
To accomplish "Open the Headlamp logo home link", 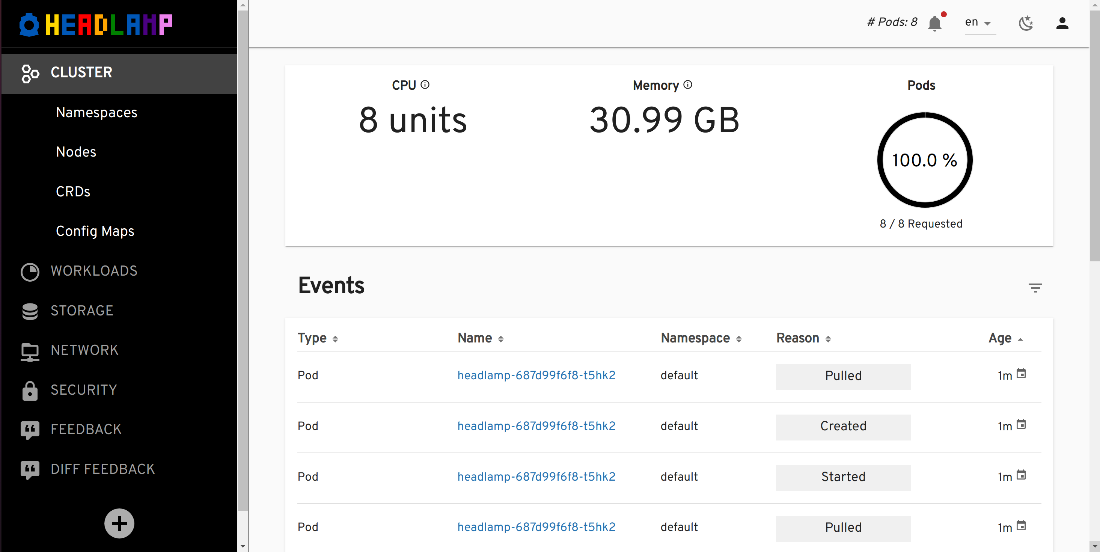I will (96, 25).
